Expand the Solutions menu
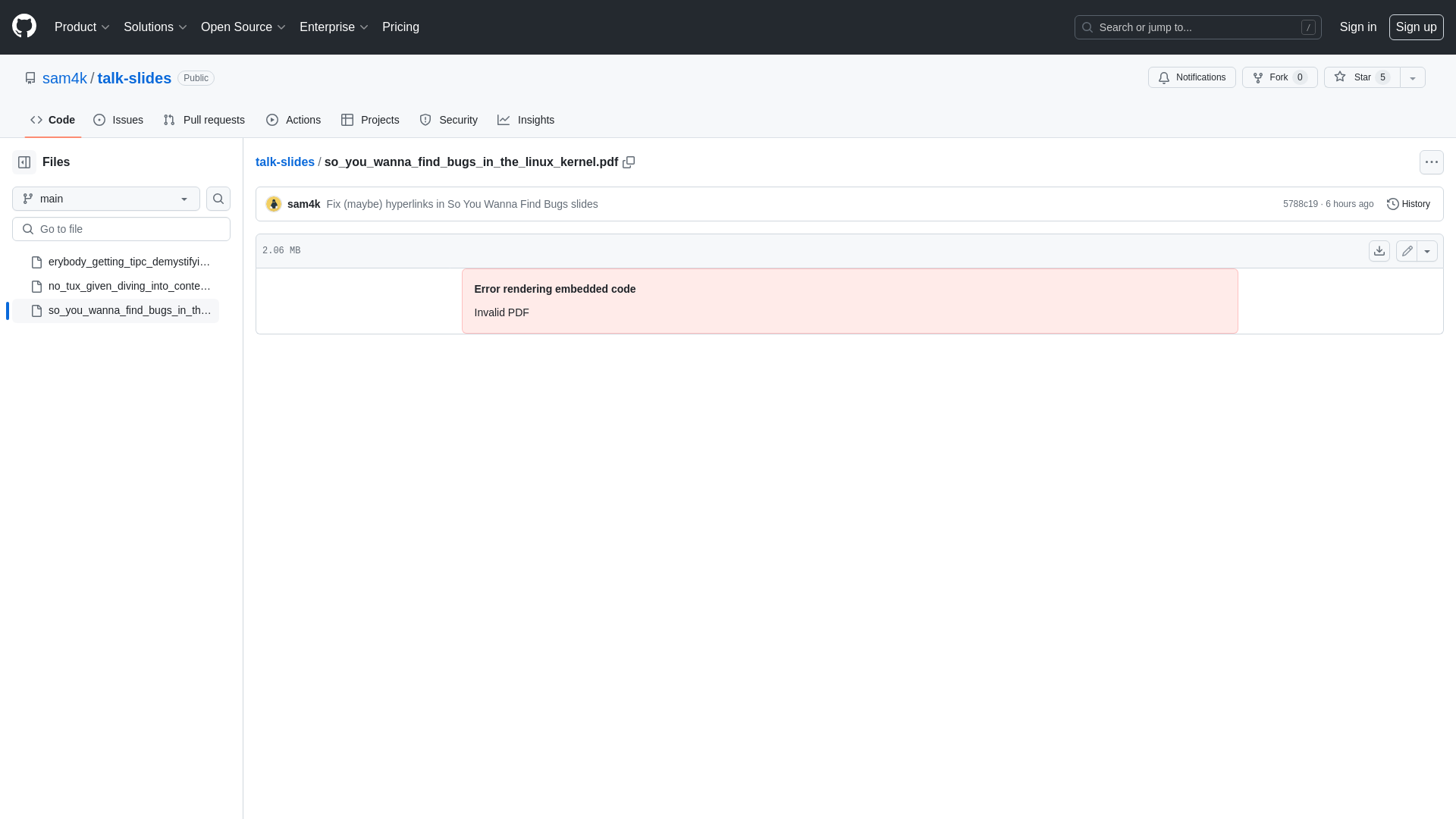1456x819 pixels. [x=155, y=27]
